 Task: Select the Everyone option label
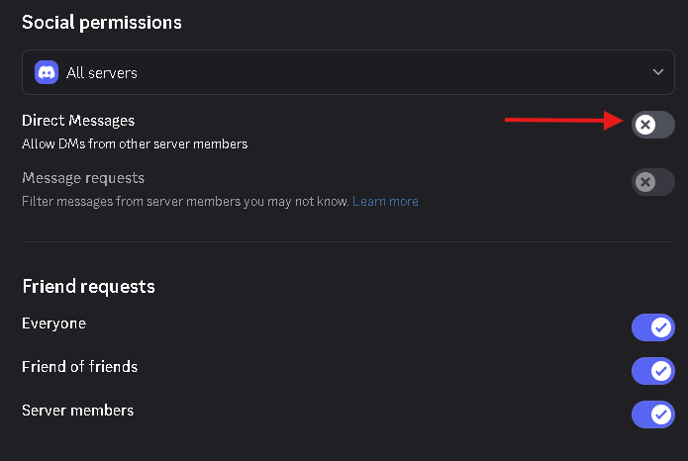pos(54,324)
